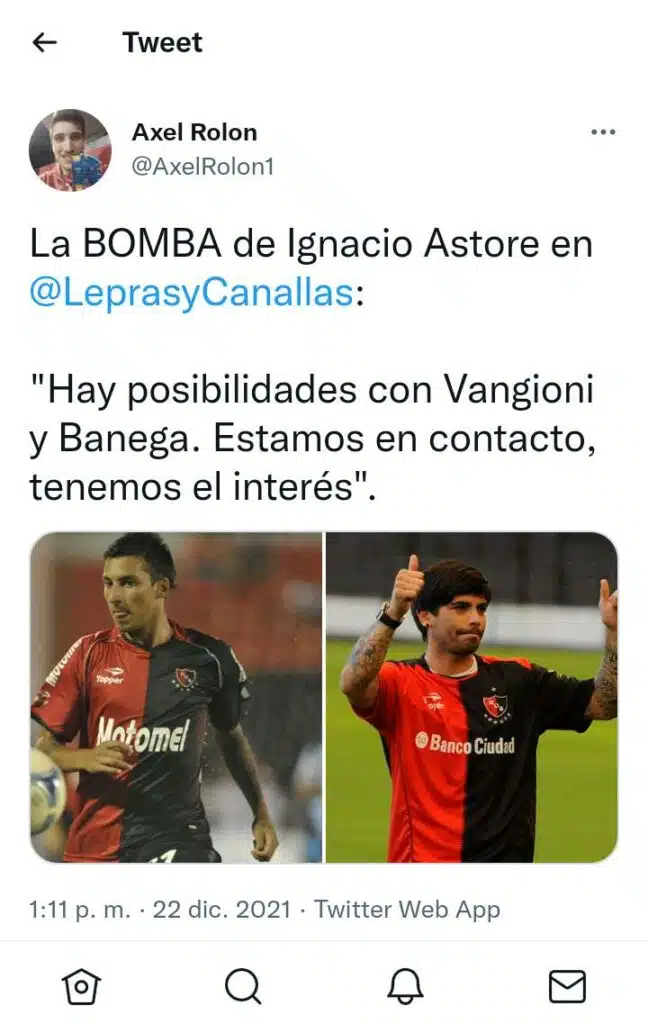This screenshot has width=648, height=1024.
Task: Open the @LeprasyCanallas mention link
Action: (191, 293)
